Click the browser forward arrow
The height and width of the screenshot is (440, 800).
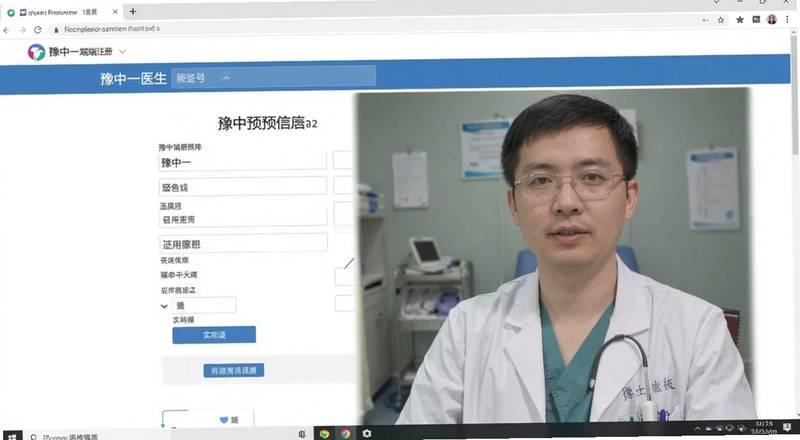[22, 30]
